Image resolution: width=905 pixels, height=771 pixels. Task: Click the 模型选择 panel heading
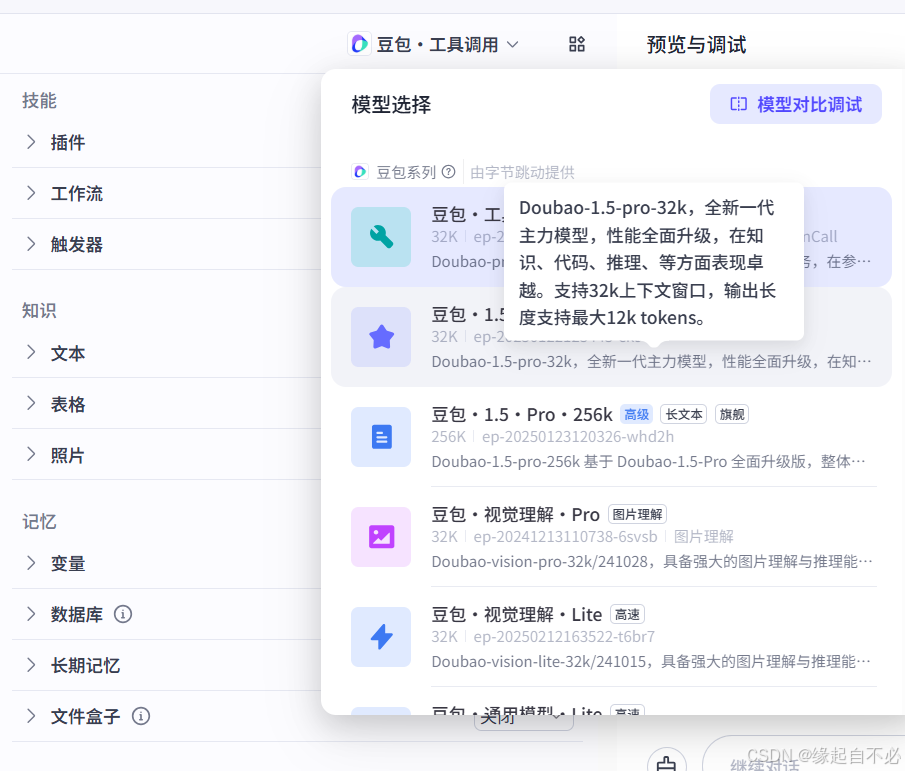(391, 104)
